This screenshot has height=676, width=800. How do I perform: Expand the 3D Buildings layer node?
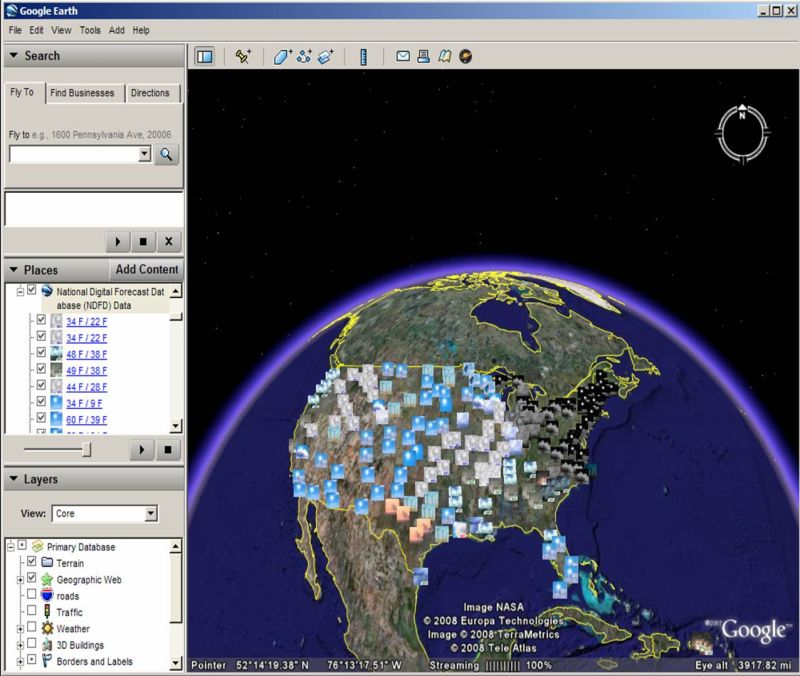click(x=20, y=645)
